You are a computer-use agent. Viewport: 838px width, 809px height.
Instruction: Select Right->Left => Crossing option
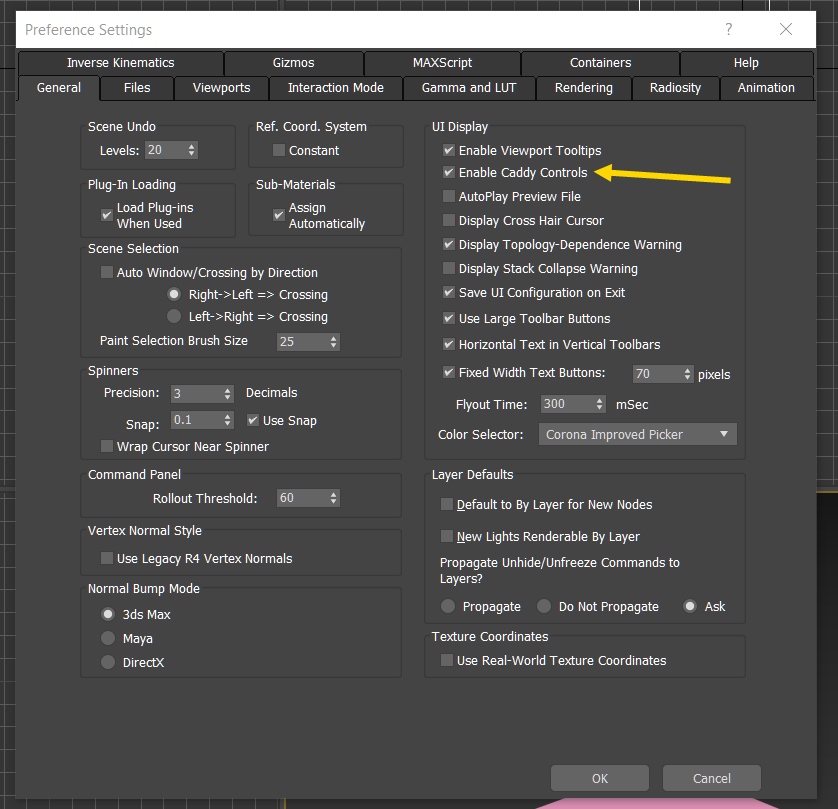(x=174, y=294)
